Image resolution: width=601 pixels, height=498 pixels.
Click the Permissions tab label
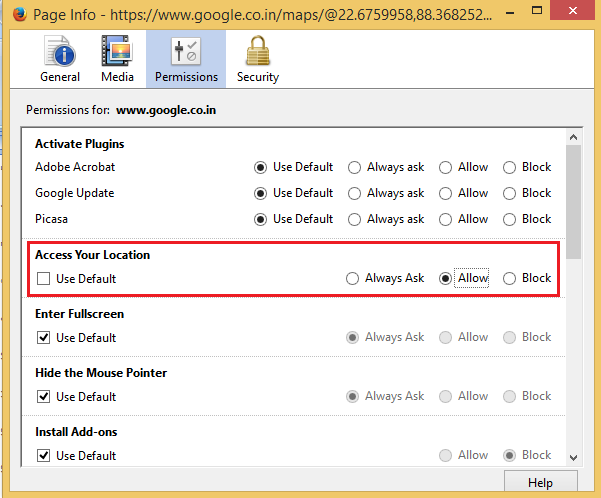click(186, 77)
